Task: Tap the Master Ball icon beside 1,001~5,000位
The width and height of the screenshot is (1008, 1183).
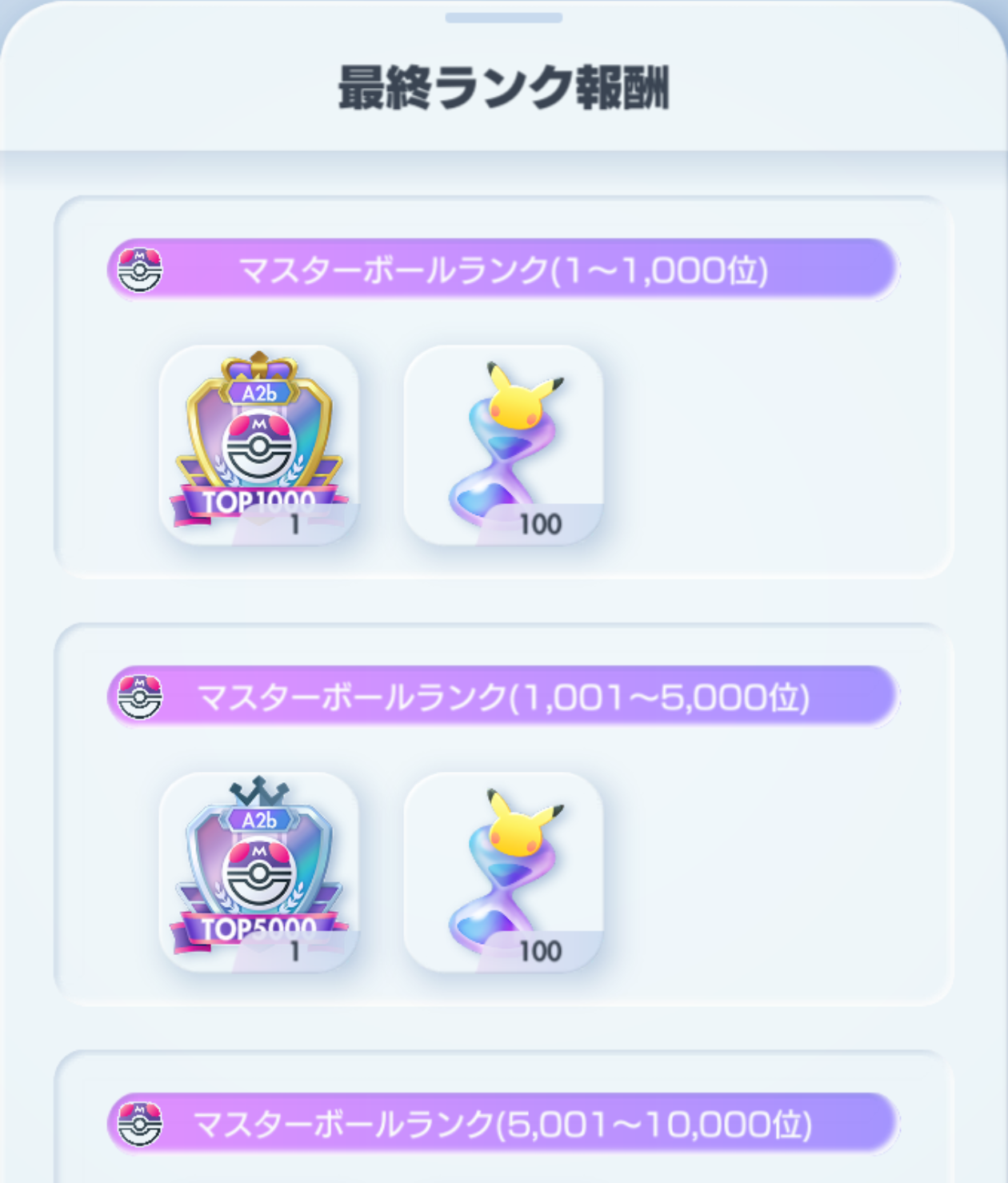Action: [140, 697]
